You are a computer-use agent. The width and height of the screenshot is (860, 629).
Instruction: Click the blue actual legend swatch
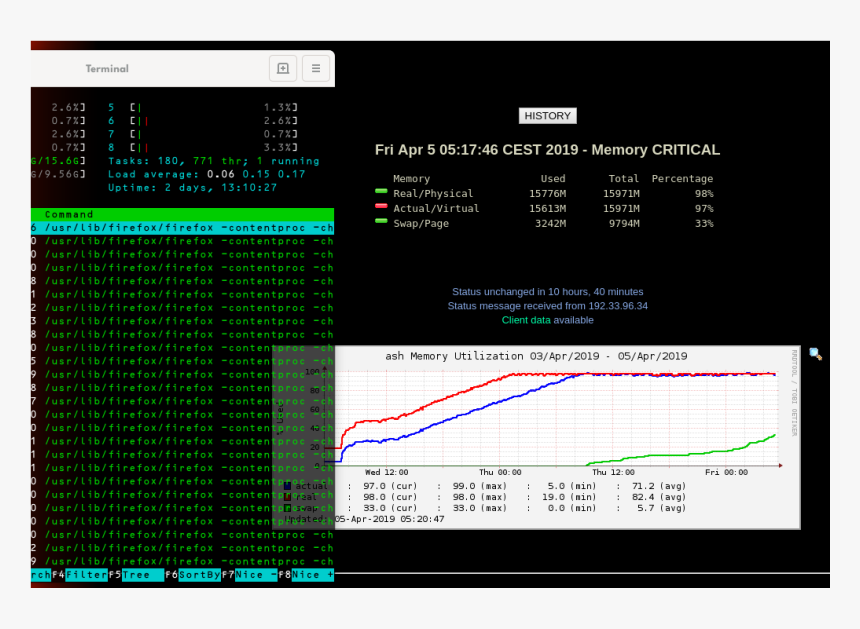click(287, 486)
